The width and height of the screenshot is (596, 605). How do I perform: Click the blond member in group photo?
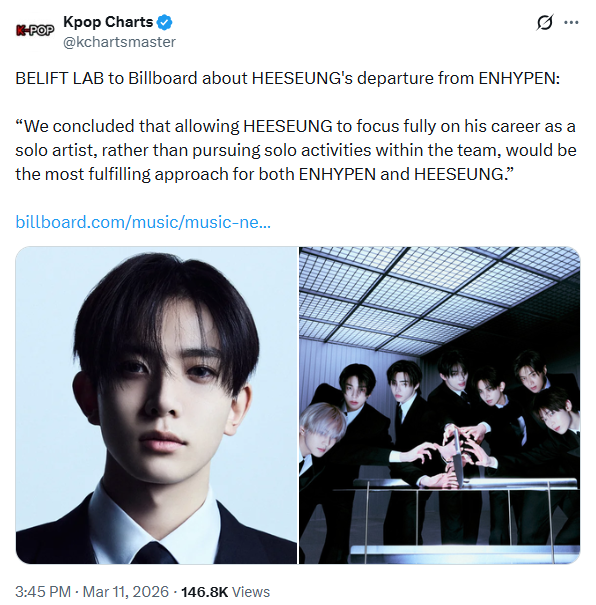pyautogui.click(x=322, y=430)
